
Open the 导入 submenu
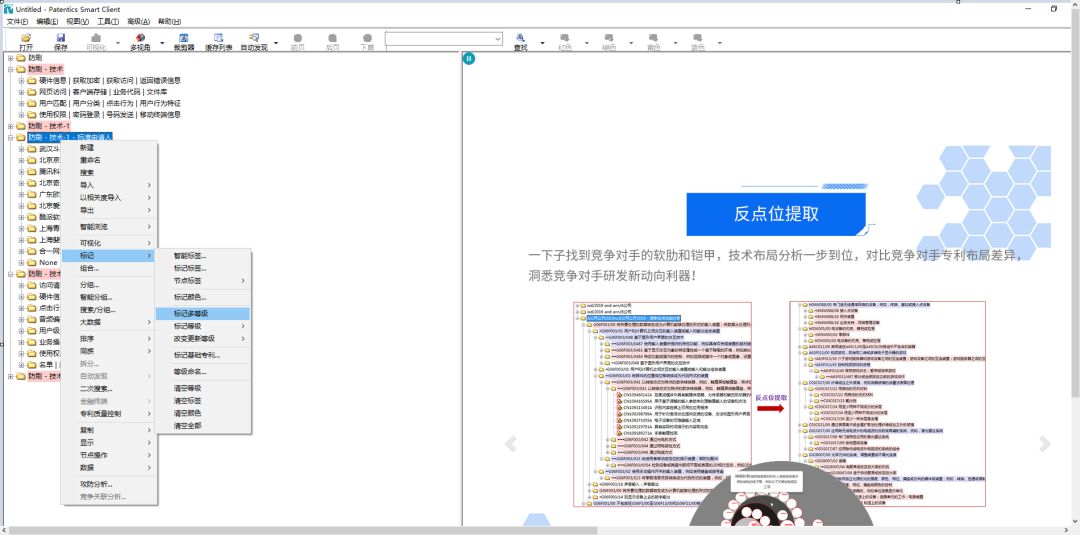[x=109, y=185]
